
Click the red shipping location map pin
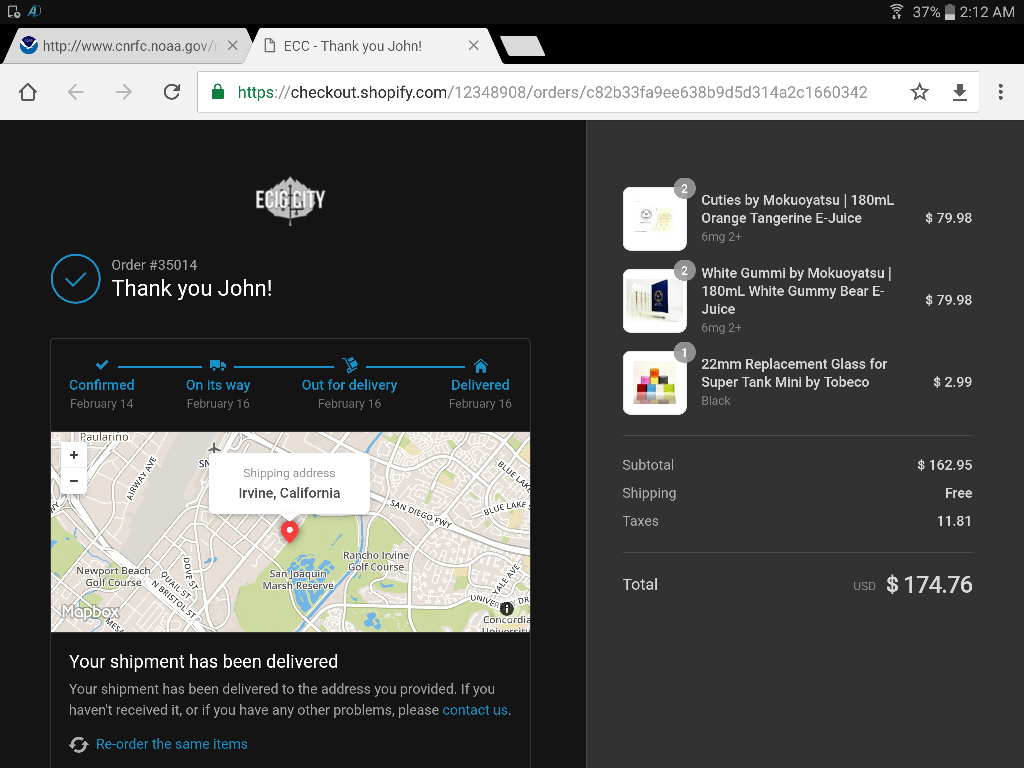pyautogui.click(x=289, y=531)
